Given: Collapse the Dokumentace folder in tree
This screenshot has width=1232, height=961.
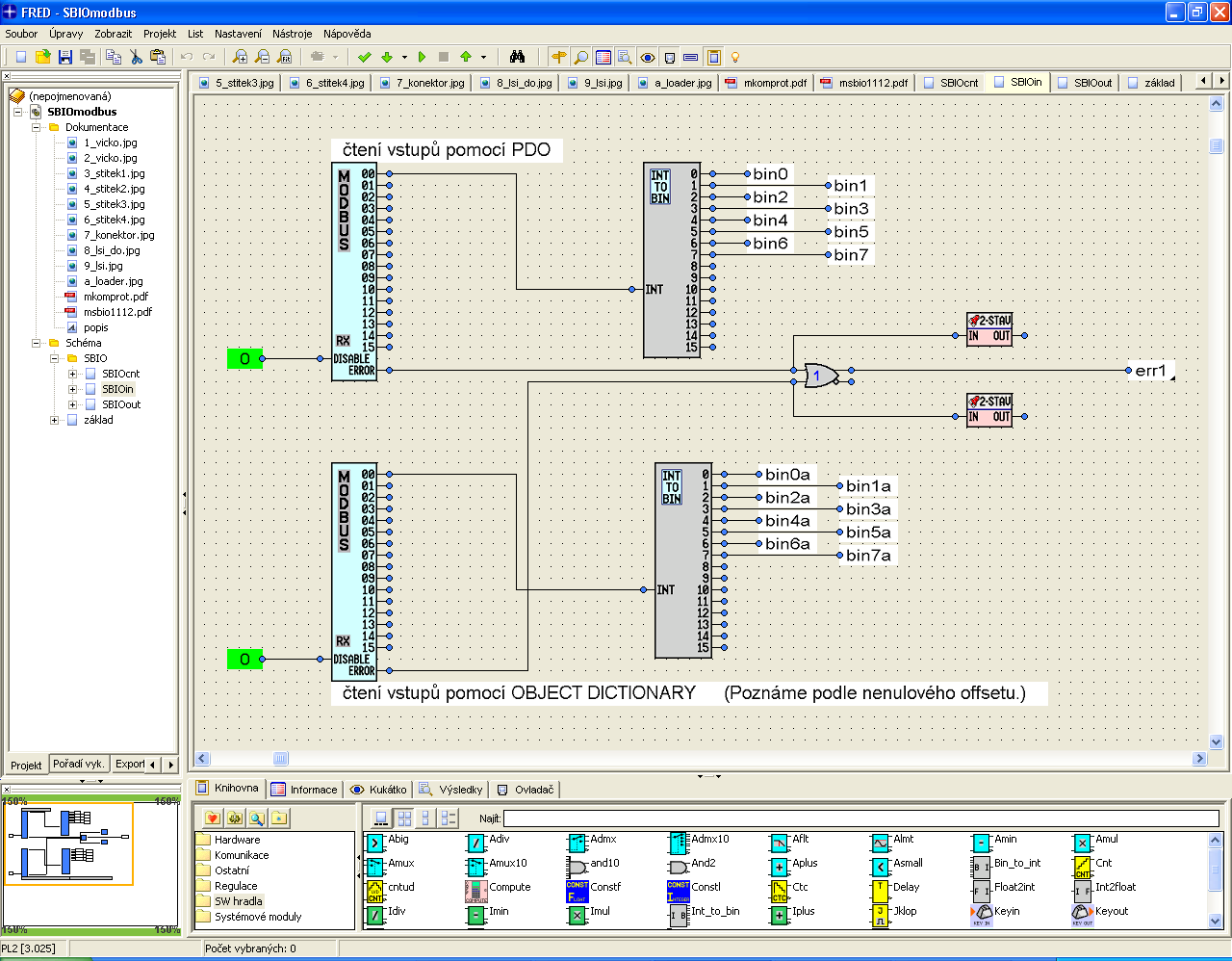Looking at the screenshot, I should (37, 127).
